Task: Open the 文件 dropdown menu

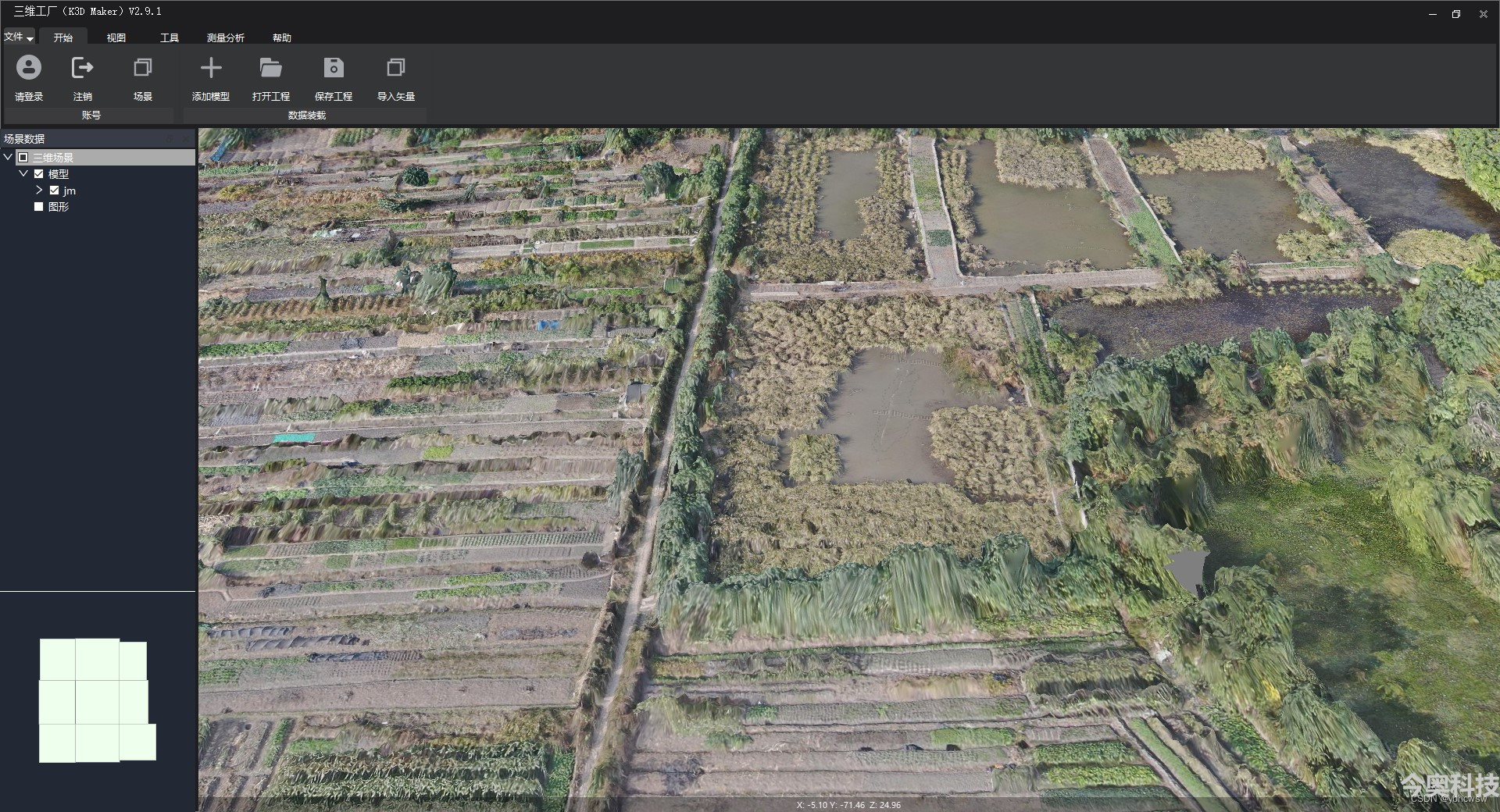Action: pos(19,37)
